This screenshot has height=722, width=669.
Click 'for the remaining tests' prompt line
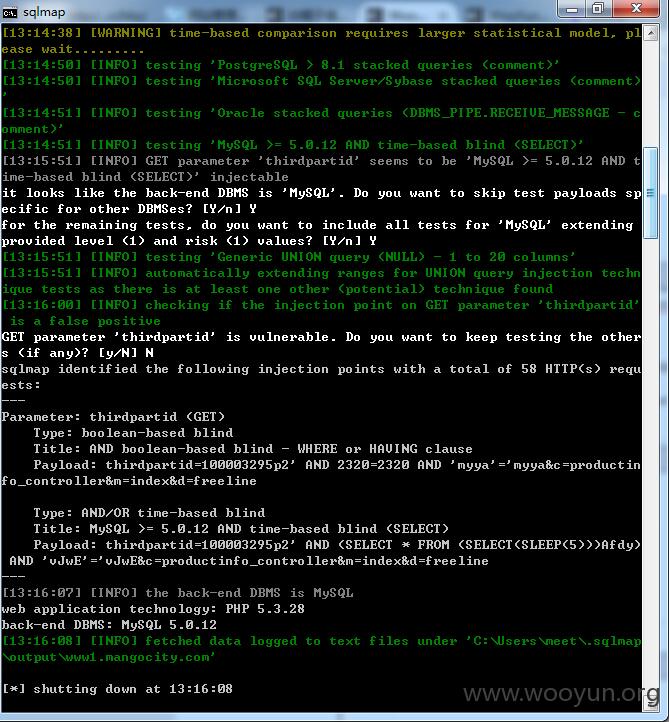click(318, 225)
